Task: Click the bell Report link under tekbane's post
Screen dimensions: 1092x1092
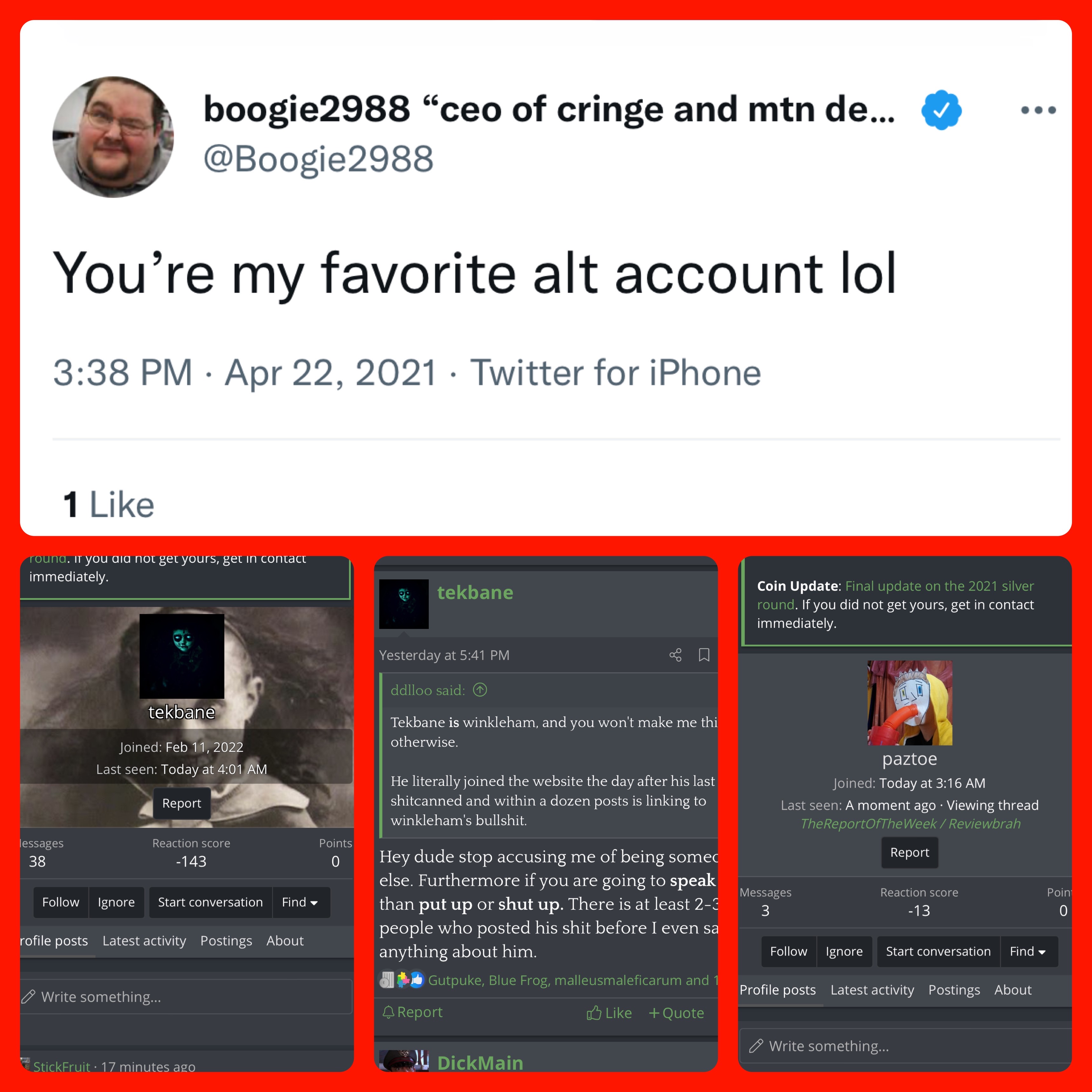Action: point(412,1012)
